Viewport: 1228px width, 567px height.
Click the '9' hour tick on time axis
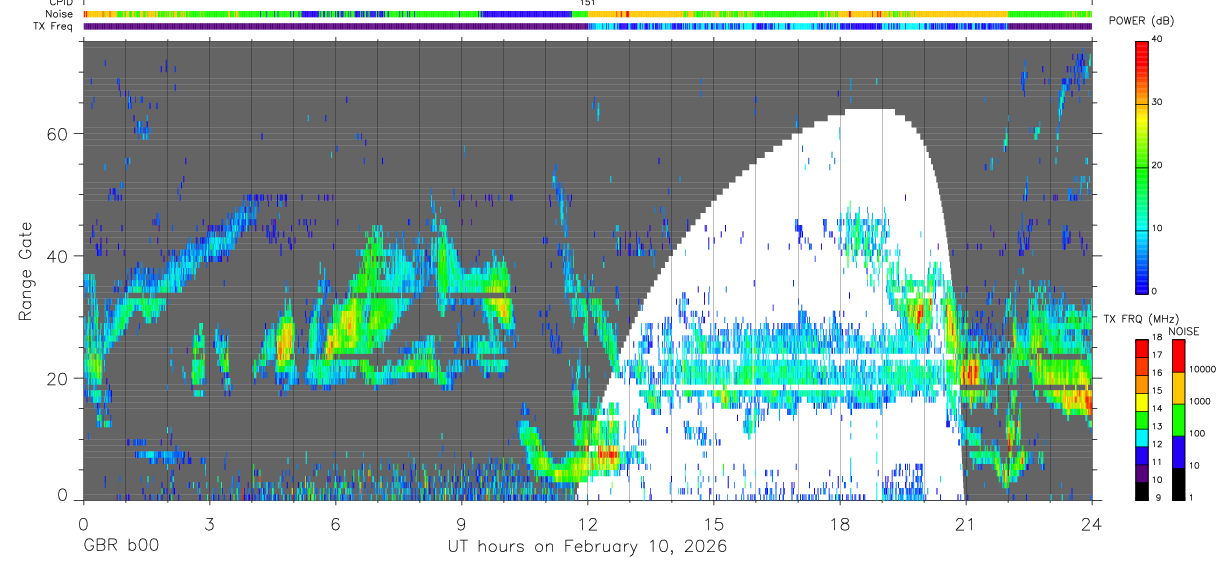[461, 523]
